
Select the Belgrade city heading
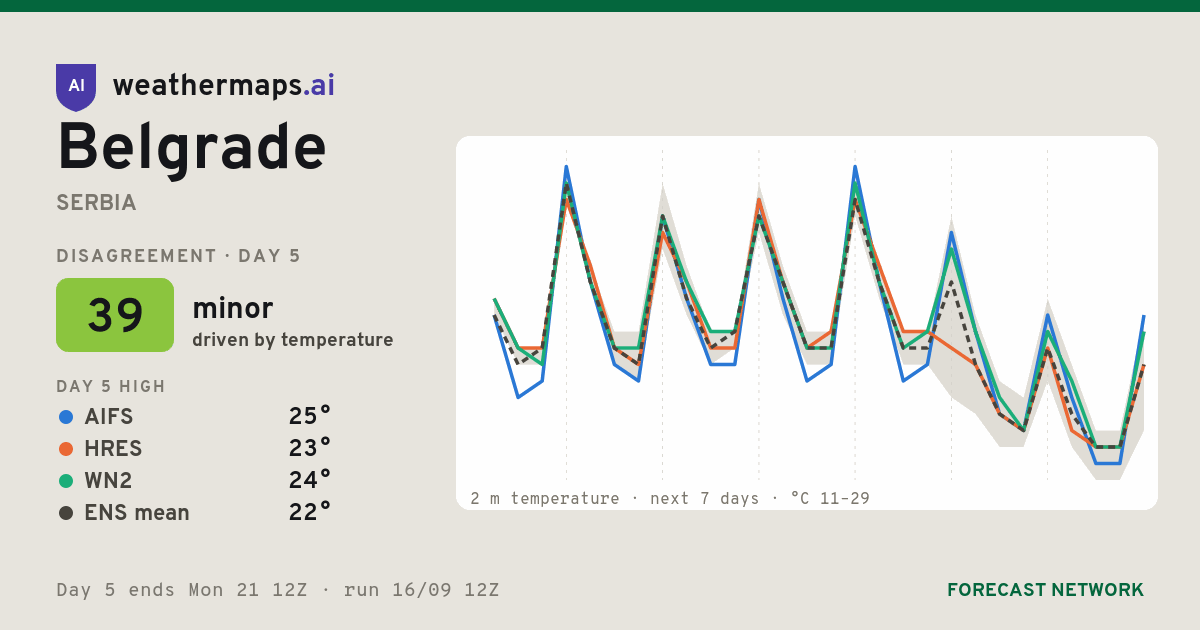click(x=192, y=148)
